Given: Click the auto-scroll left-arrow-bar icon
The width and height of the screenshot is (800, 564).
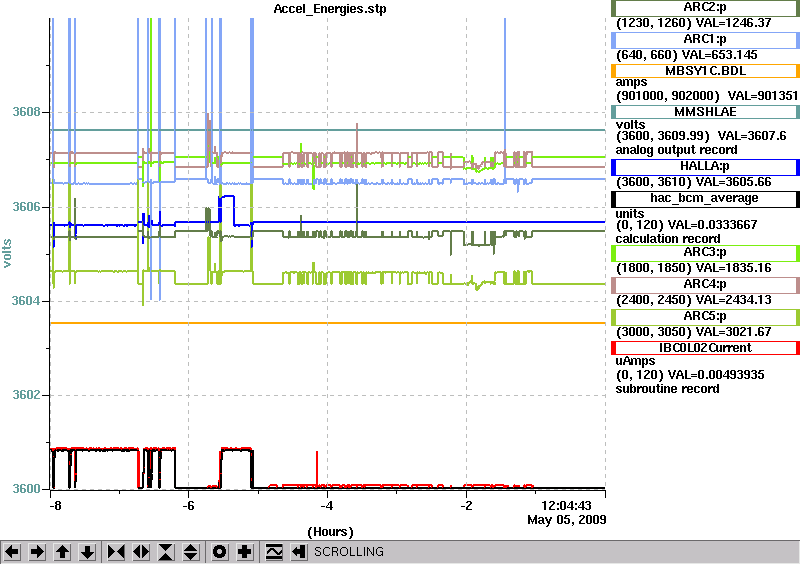Looking at the screenshot, I should pyautogui.click(x=299, y=552).
